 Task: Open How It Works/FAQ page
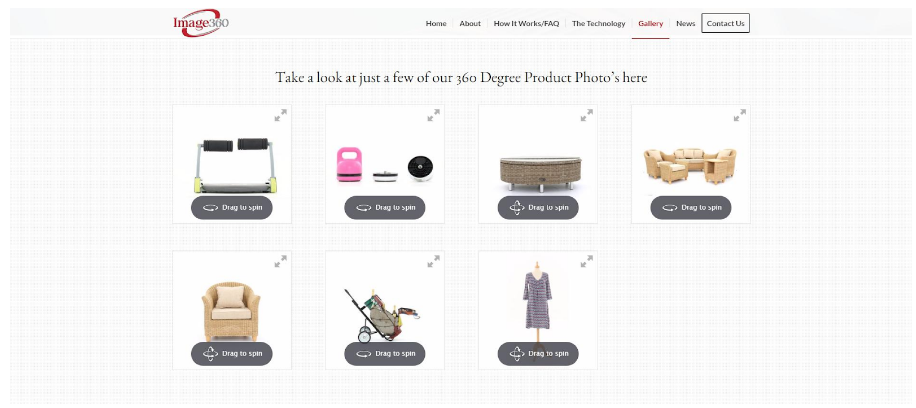pyautogui.click(x=526, y=23)
